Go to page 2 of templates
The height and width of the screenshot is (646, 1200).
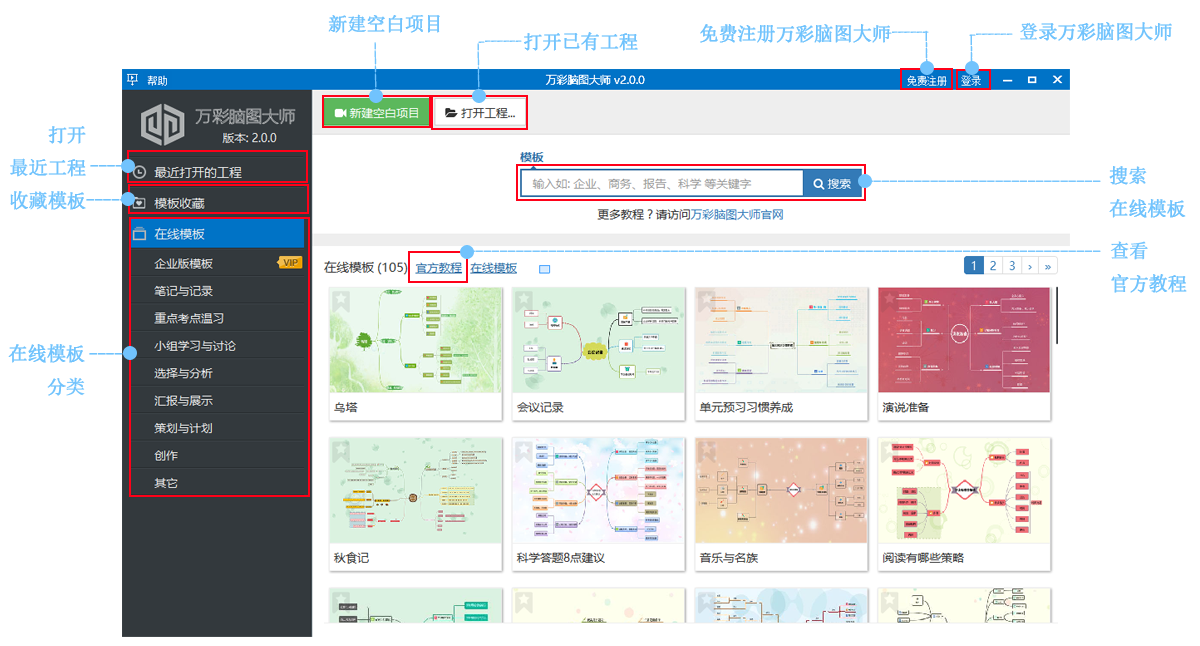tap(992, 266)
